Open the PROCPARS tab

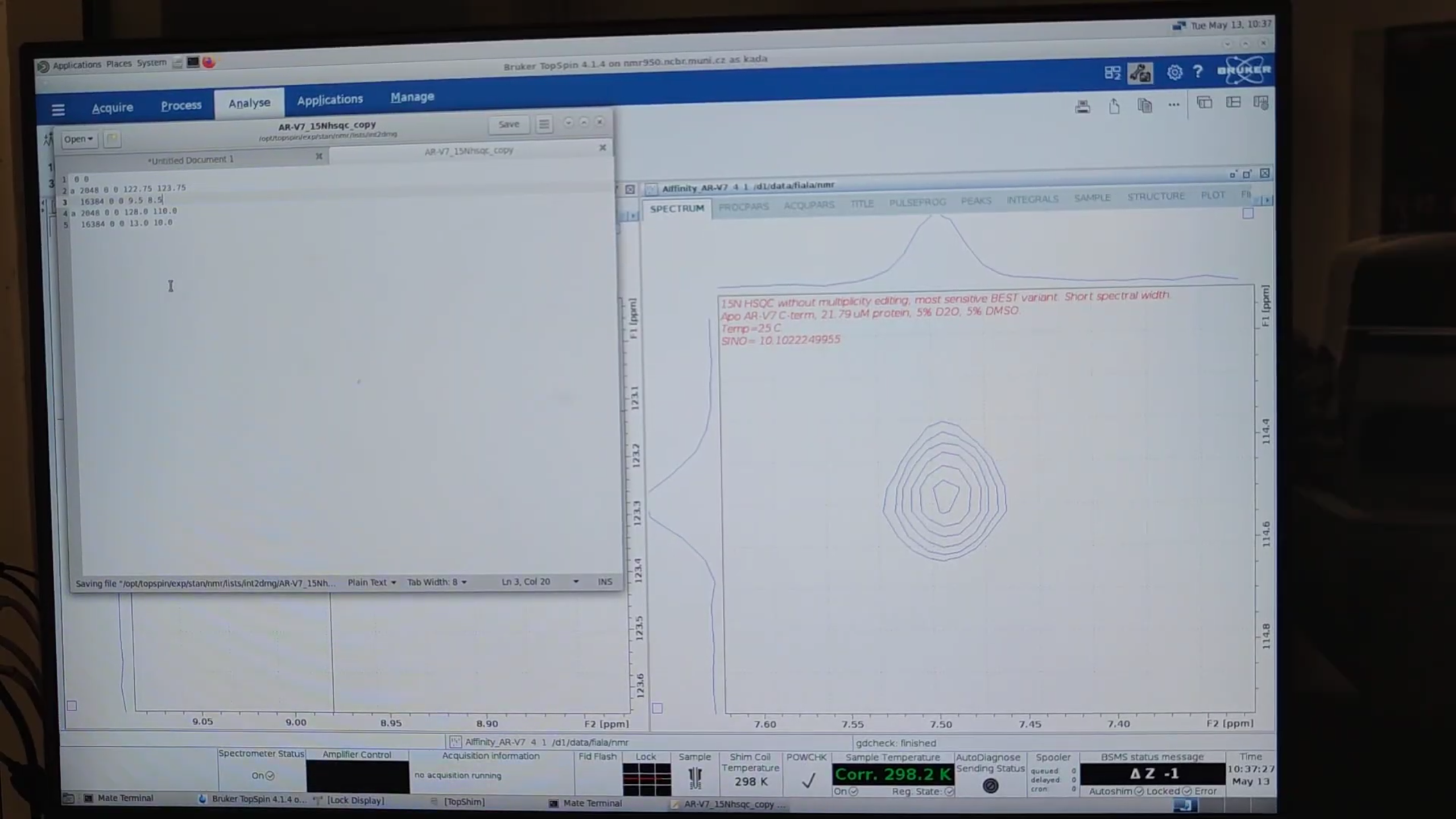point(743,206)
